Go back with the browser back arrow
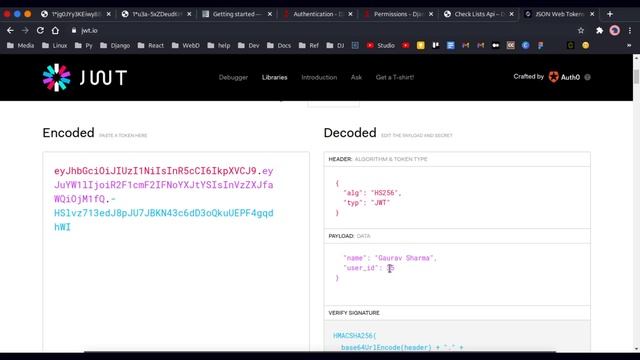The height and width of the screenshot is (360, 640). click(x=10, y=31)
